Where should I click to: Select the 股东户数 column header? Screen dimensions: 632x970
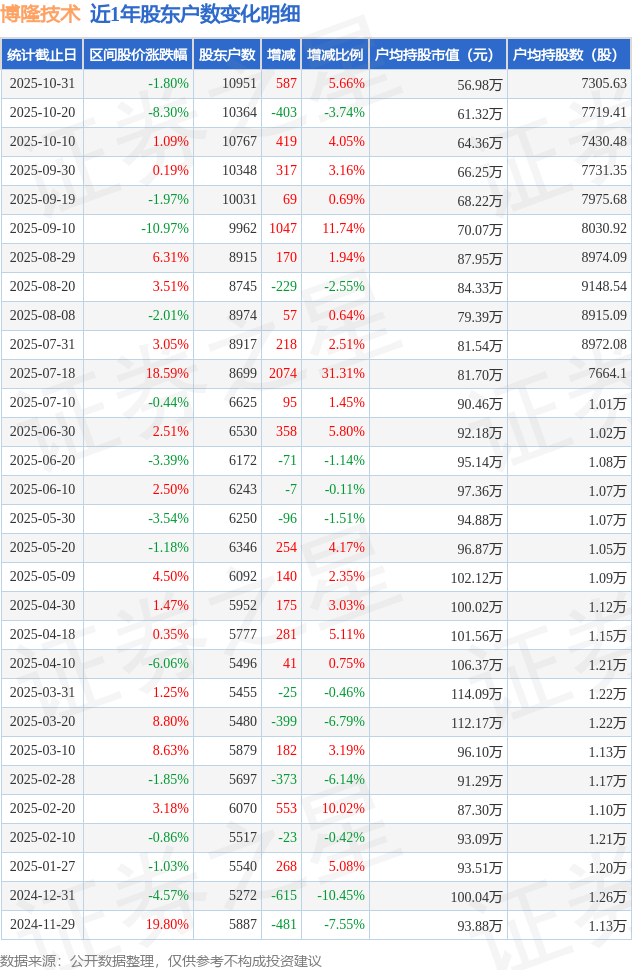227,55
